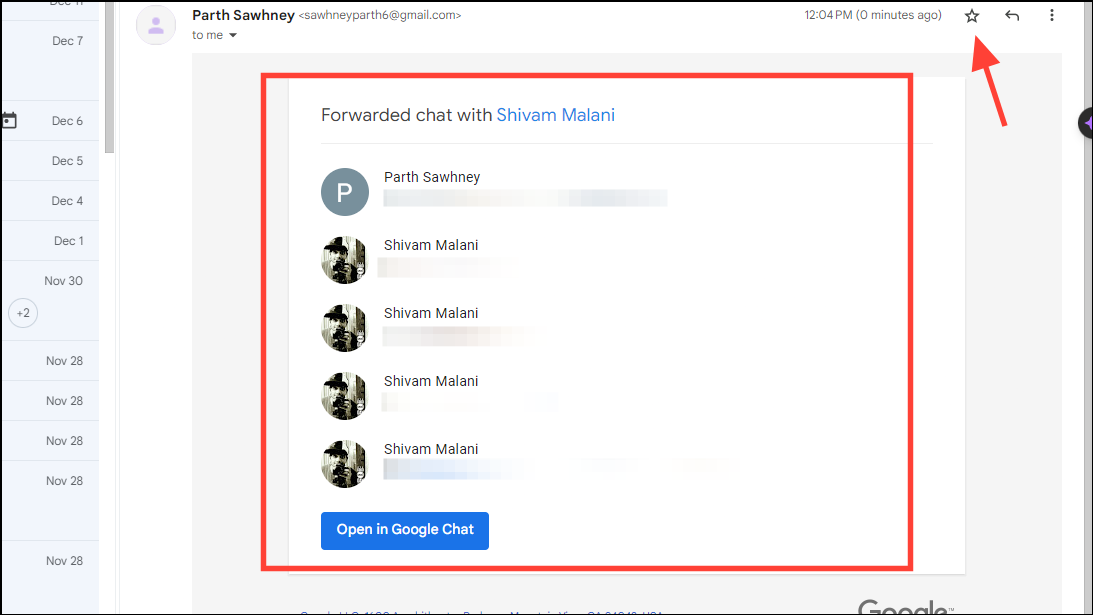Click the 12:04 PM timestamp
1093x615 pixels.
(873, 15)
